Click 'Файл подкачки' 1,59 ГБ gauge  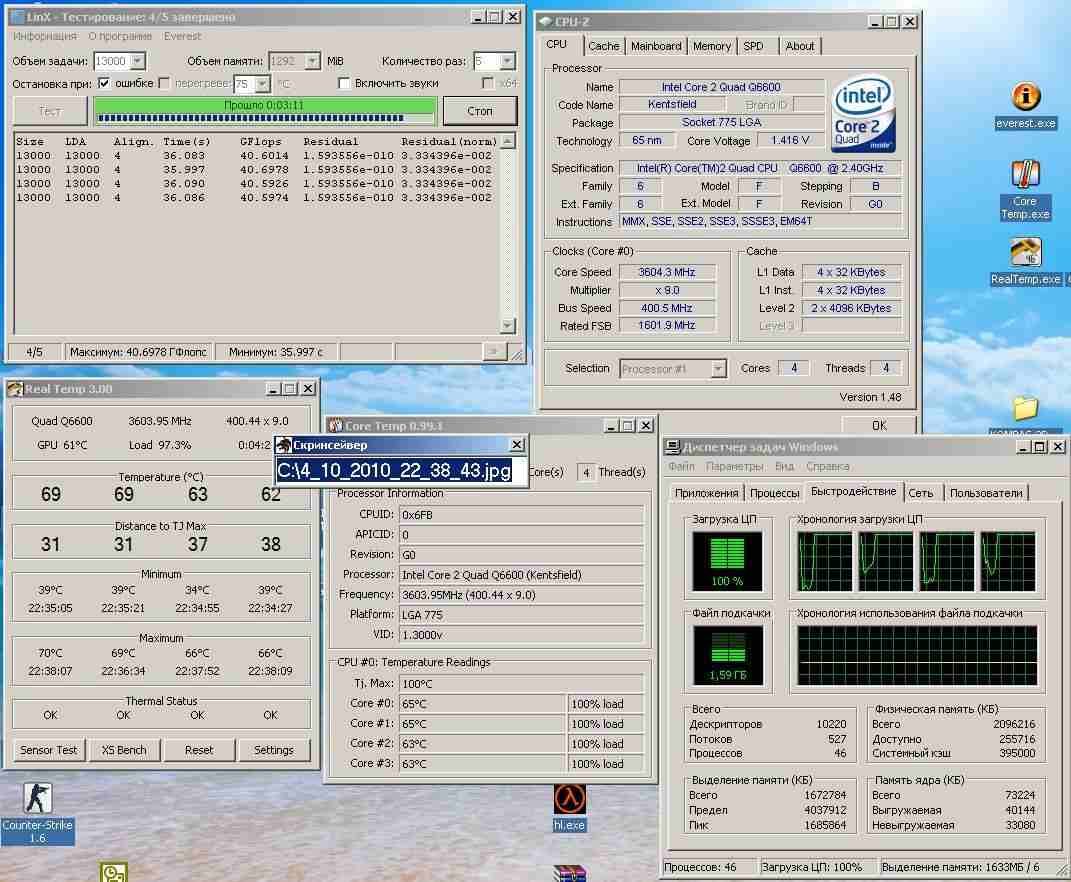point(728,655)
